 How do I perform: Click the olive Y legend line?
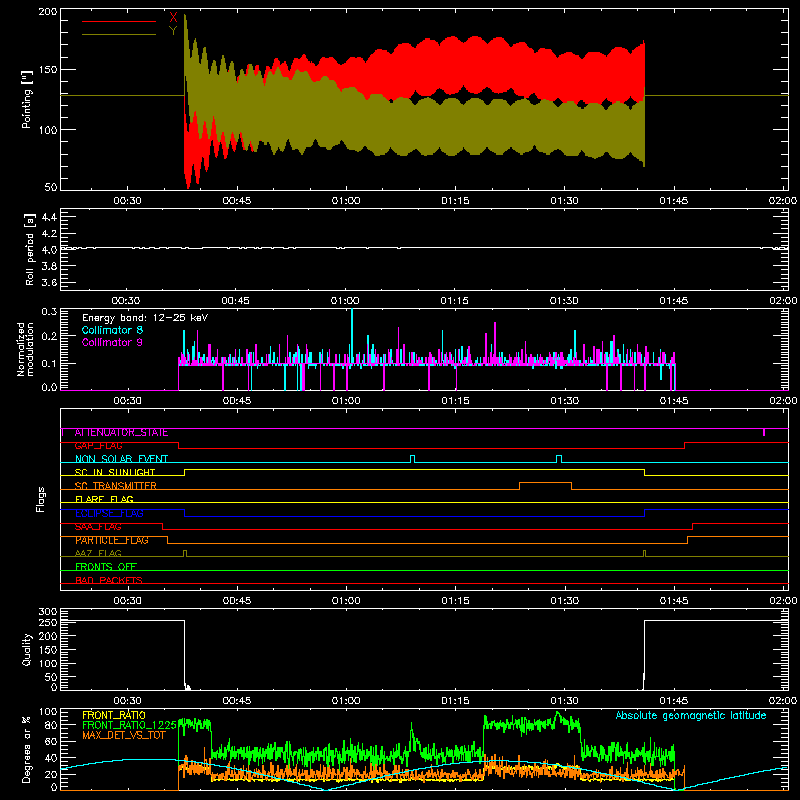pyautogui.click(x=119, y=35)
